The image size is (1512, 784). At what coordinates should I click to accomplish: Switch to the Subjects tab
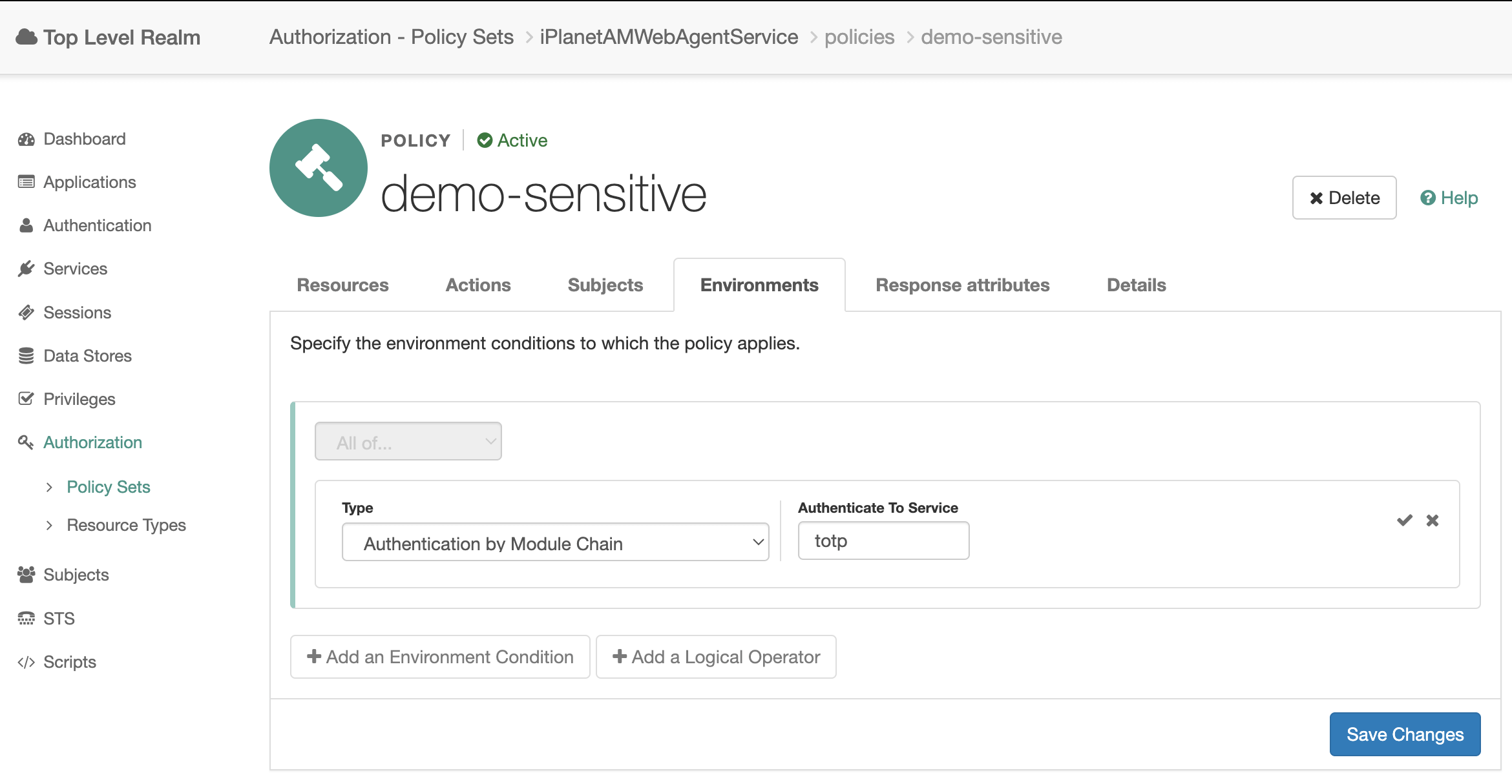point(605,285)
